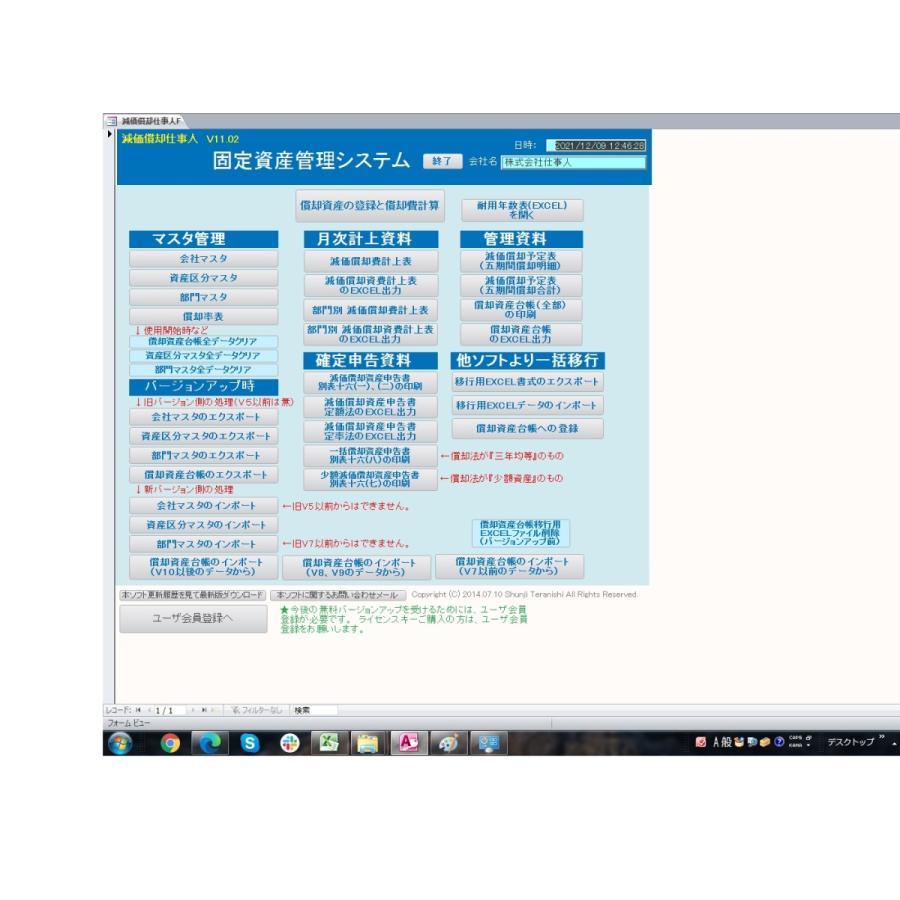Switch to Microsoft Access in the taskbar
This screenshot has width=900, height=900.
[408, 742]
